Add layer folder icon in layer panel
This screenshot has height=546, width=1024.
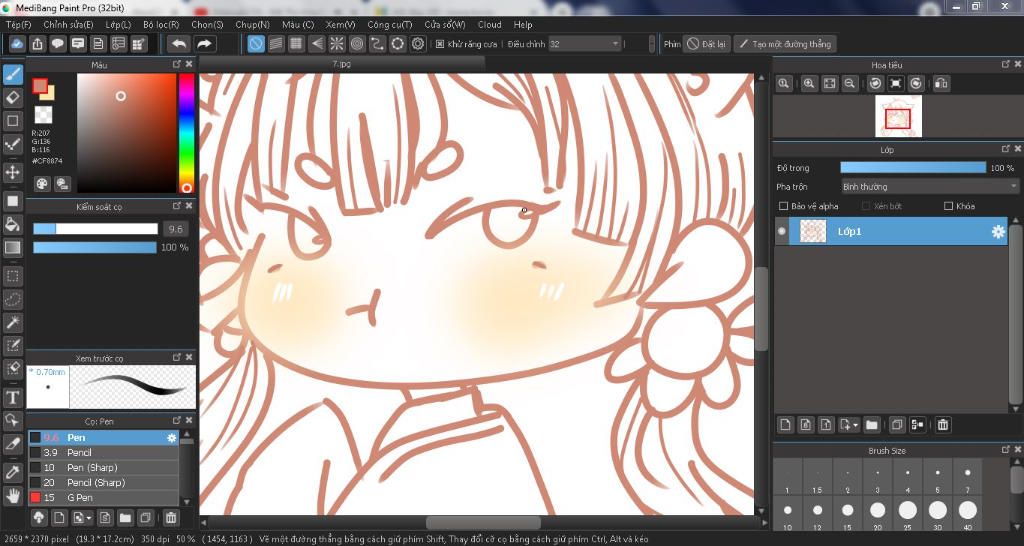(x=872, y=425)
